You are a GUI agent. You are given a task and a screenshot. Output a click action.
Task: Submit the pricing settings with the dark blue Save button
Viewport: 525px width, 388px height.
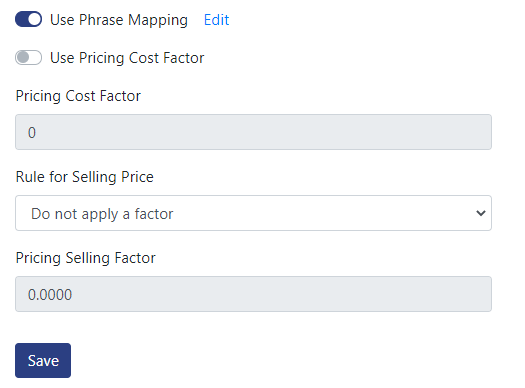(43, 361)
